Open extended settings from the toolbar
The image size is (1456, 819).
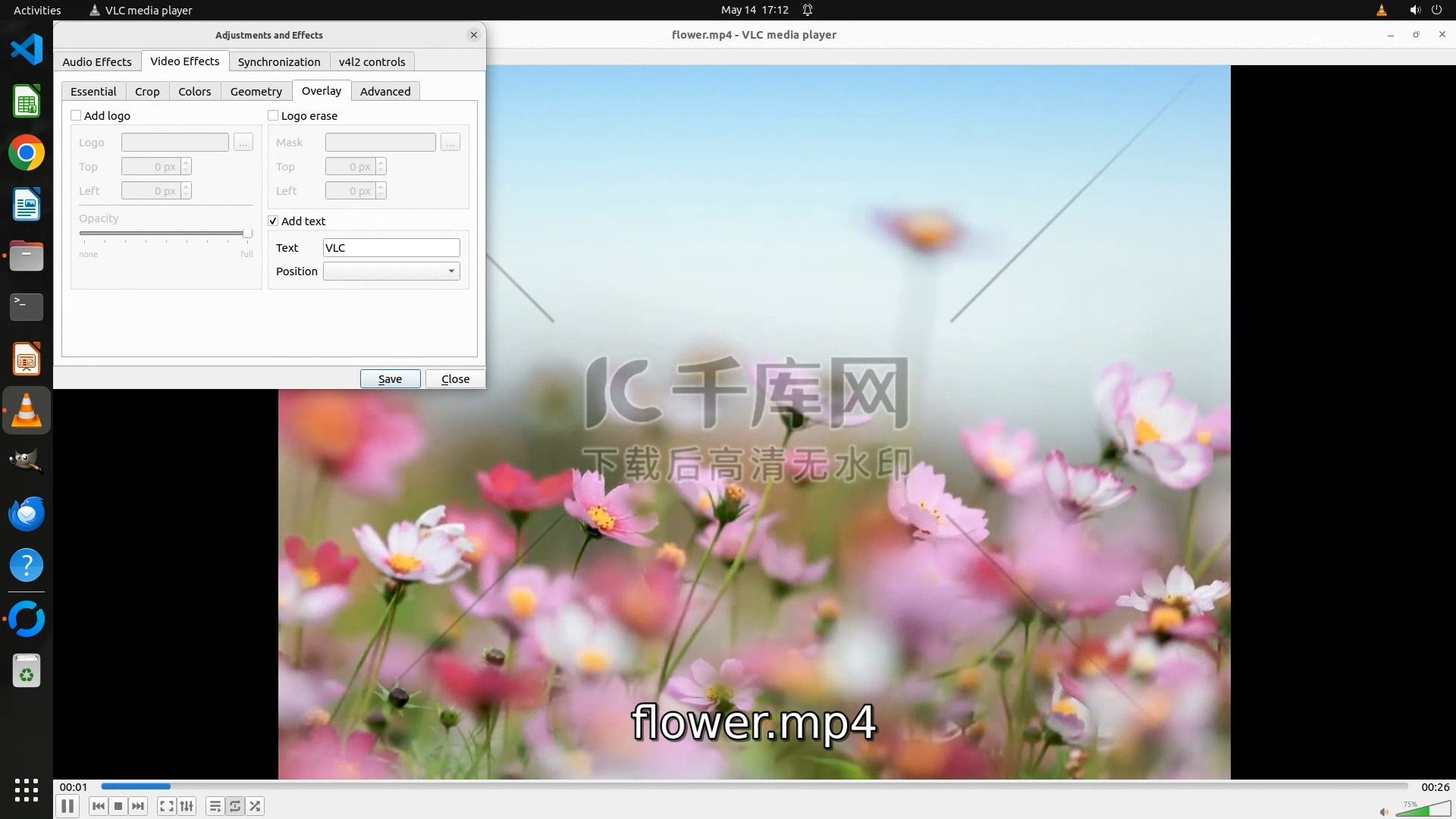coord(187,806)
